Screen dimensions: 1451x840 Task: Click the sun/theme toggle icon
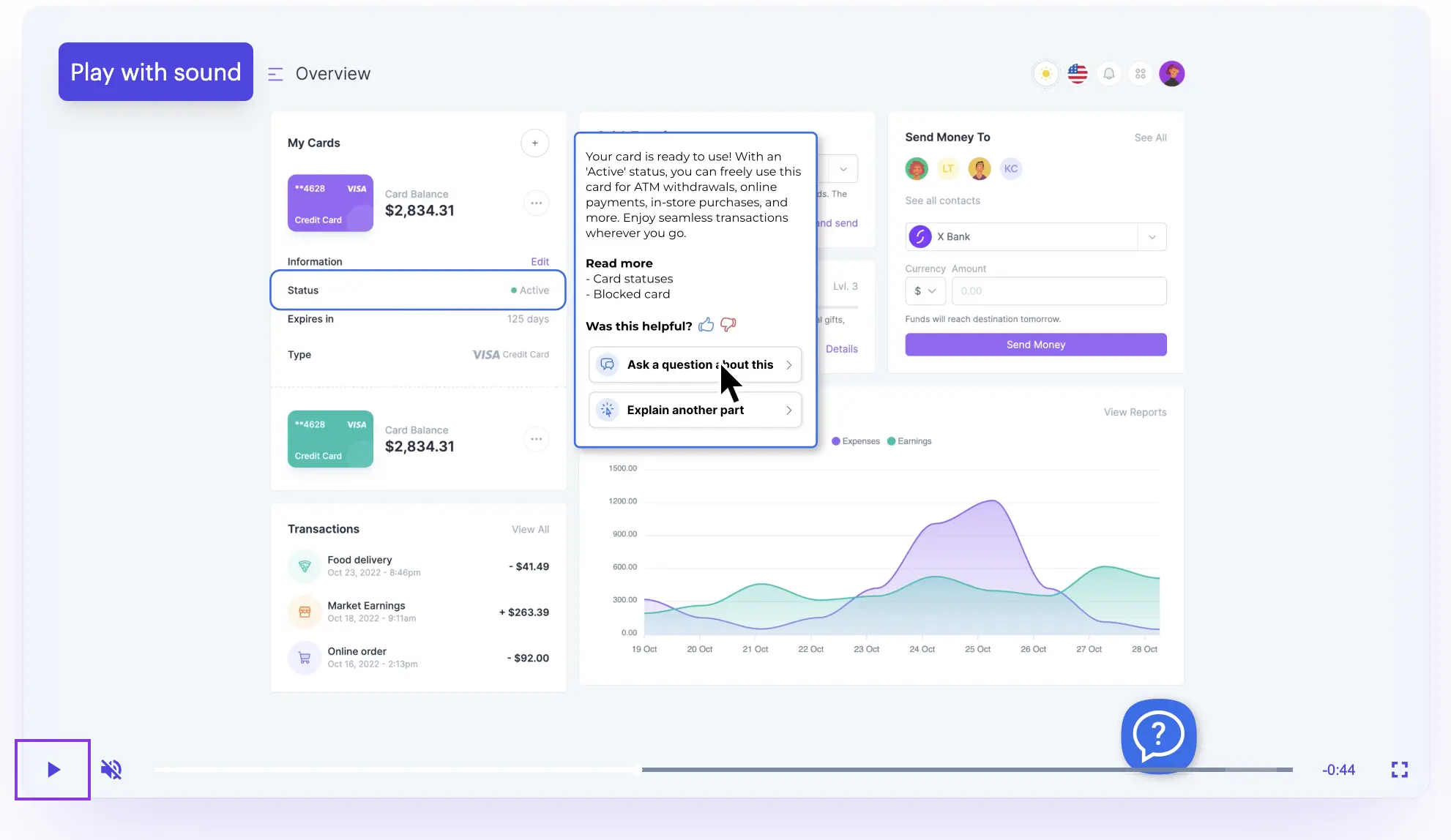[x=1045, y=73]
